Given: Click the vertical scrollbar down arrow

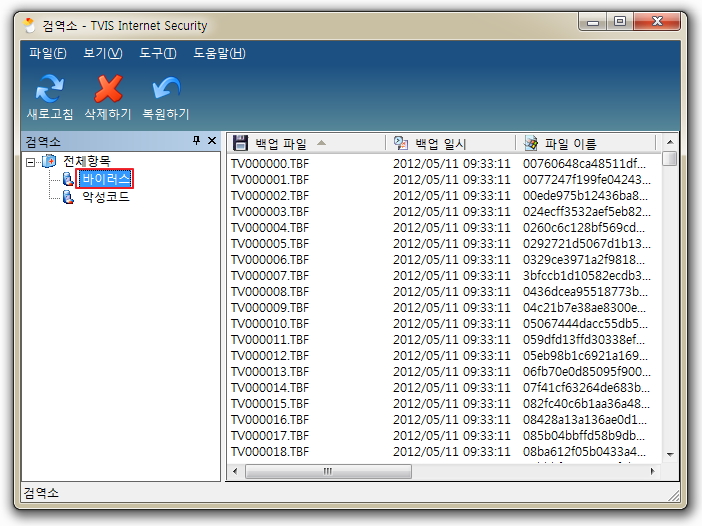Looking at the screenshot, I should click(x=670, y=455).
